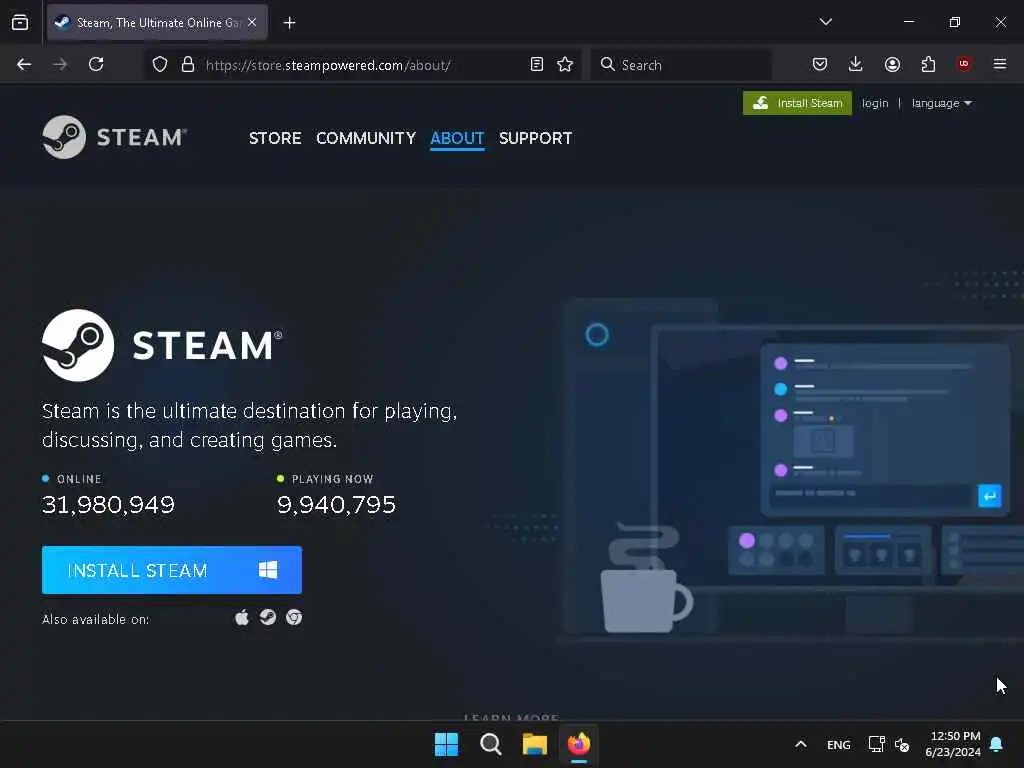Select Chrome OS download icon

point(294,617)
